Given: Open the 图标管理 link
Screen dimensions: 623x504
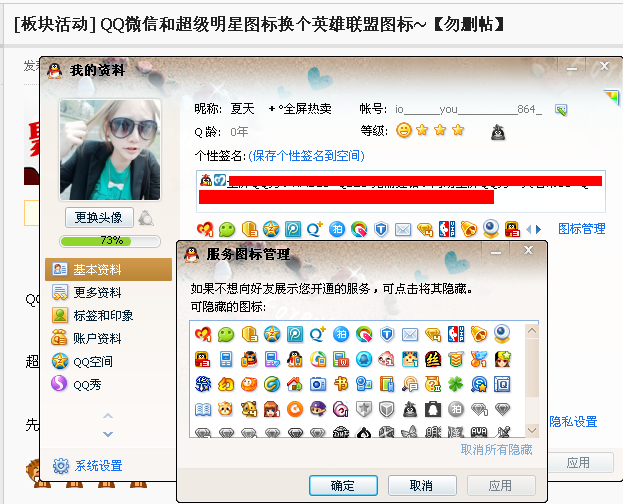Looking at the screenshot, I should click(x=582, y=229).
